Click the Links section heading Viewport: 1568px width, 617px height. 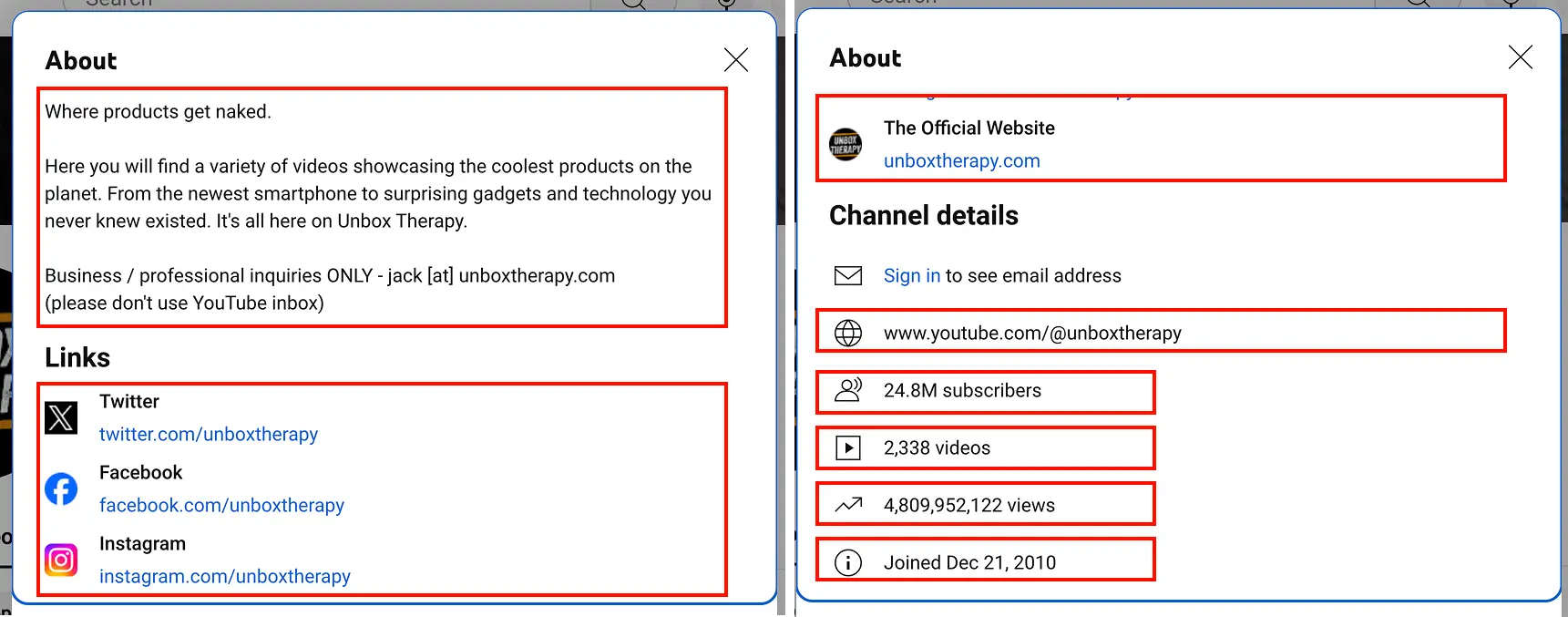(x=77, y=357)
